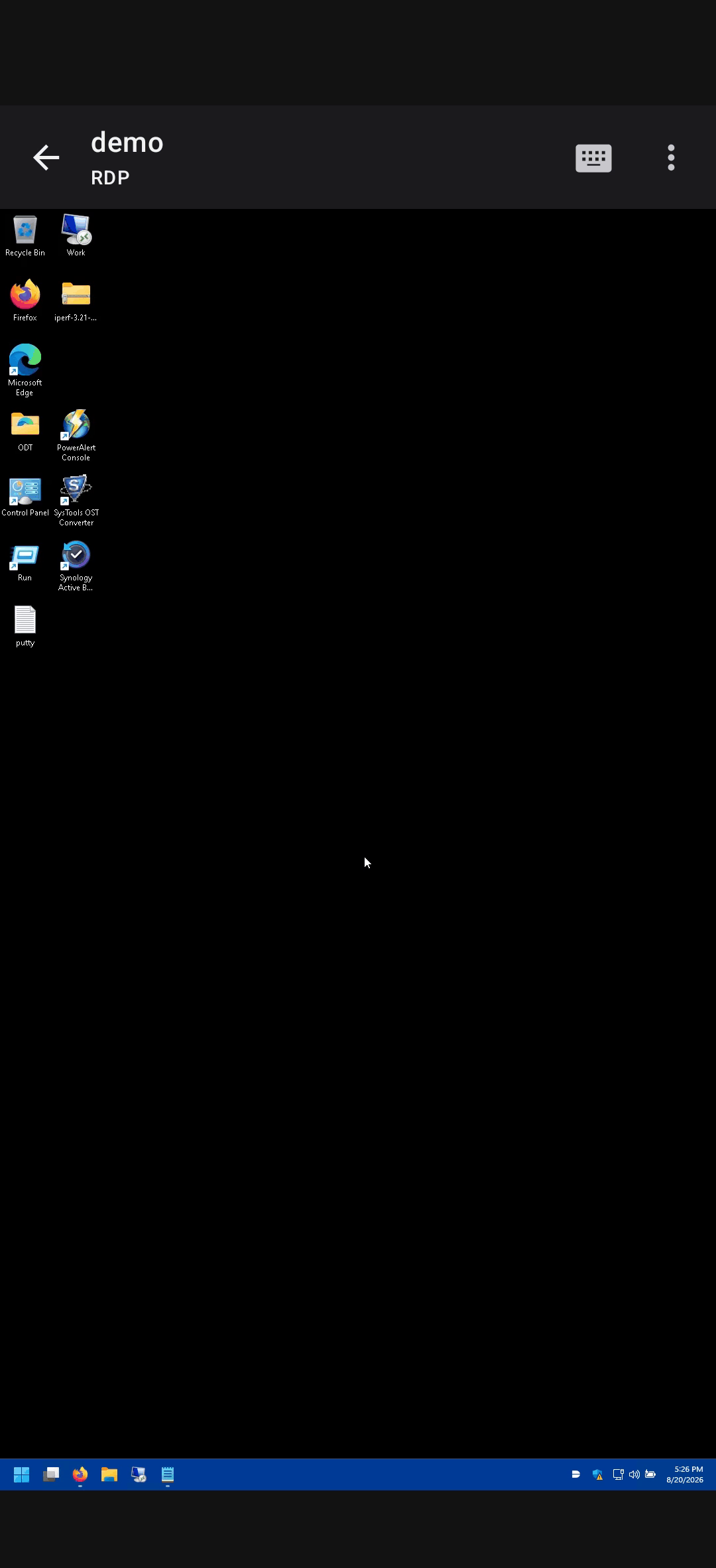Open the three-dot overflow menu

[671, 158]
